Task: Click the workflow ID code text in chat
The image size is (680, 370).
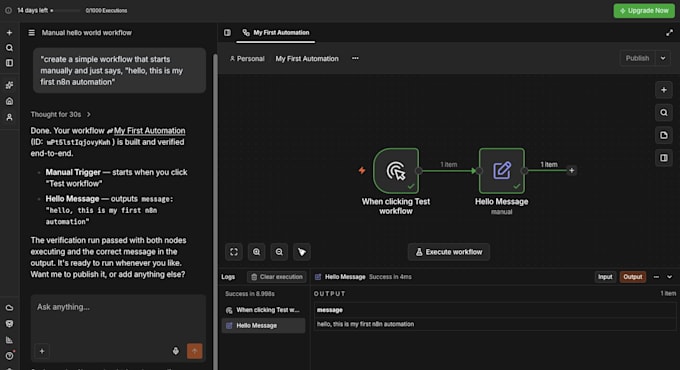Action: click(x=78, y=142)
